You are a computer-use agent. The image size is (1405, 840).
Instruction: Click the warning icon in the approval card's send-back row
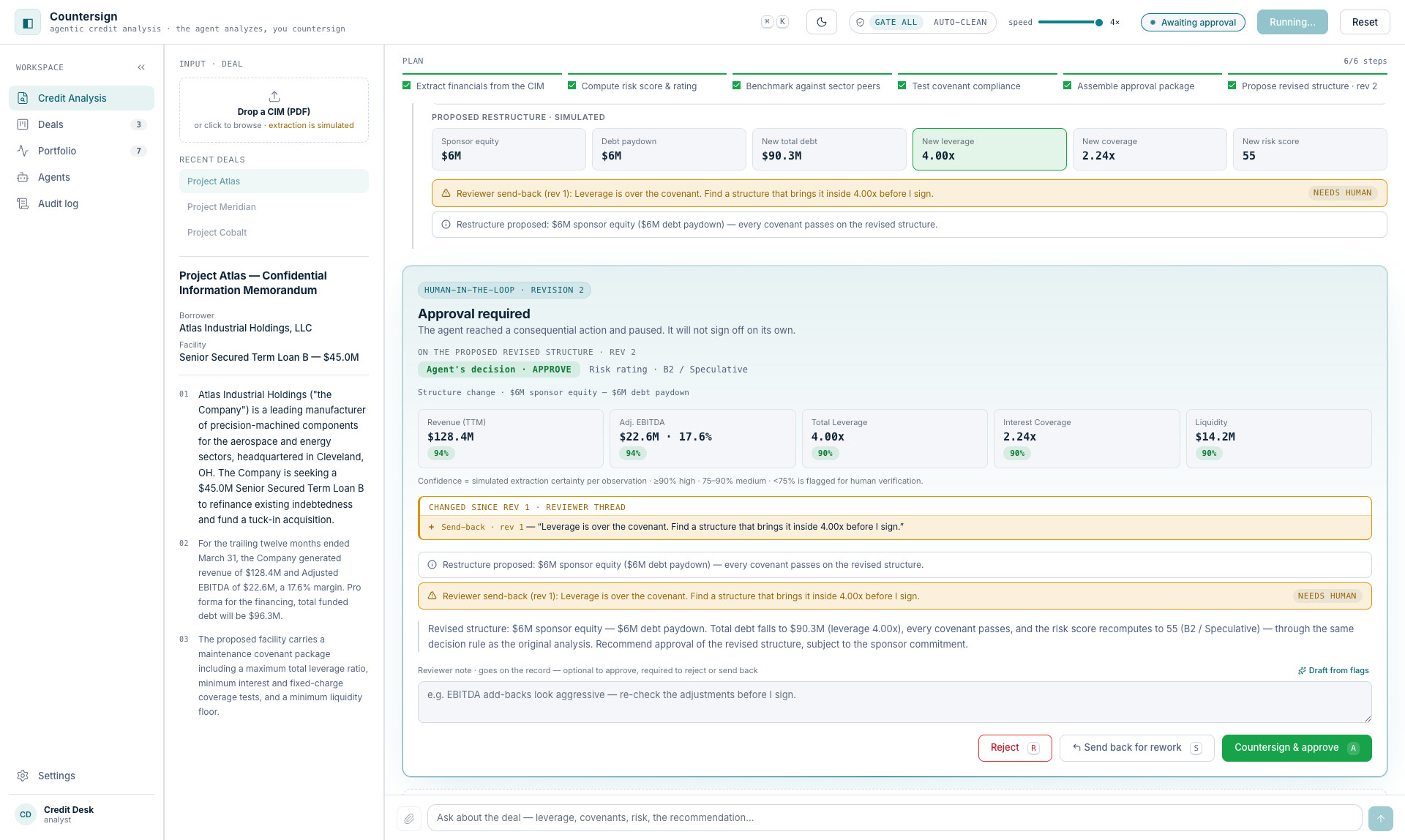[432, 596]
